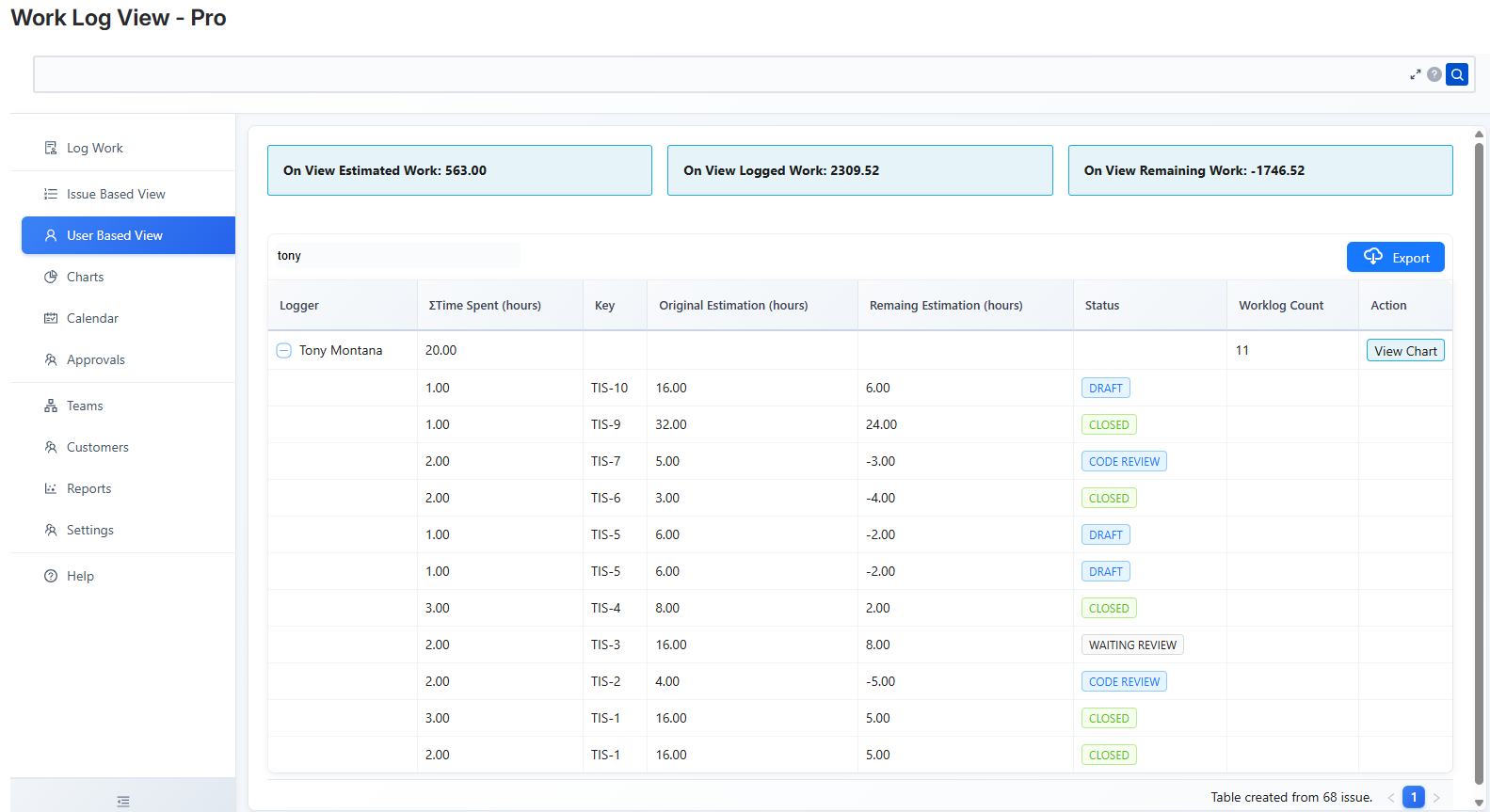Click the Reports chart icon in sidebar
Screen dimensions: 1490x812
51,488
